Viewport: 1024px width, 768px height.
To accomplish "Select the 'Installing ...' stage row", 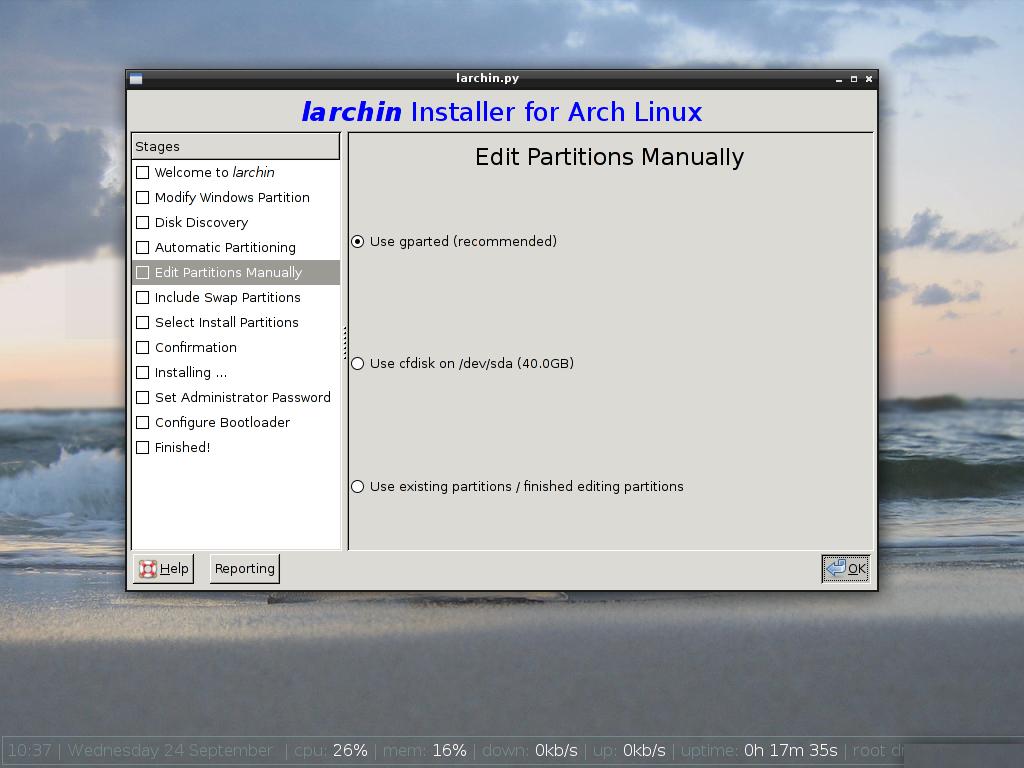I will [236, 372].
